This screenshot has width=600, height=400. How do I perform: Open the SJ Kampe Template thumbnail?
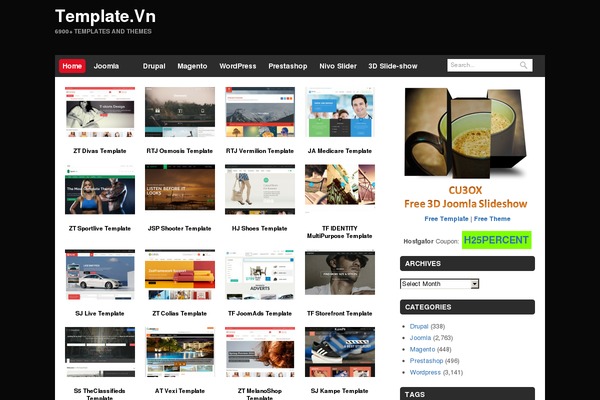pyautogui.click(x=340, y=352)
